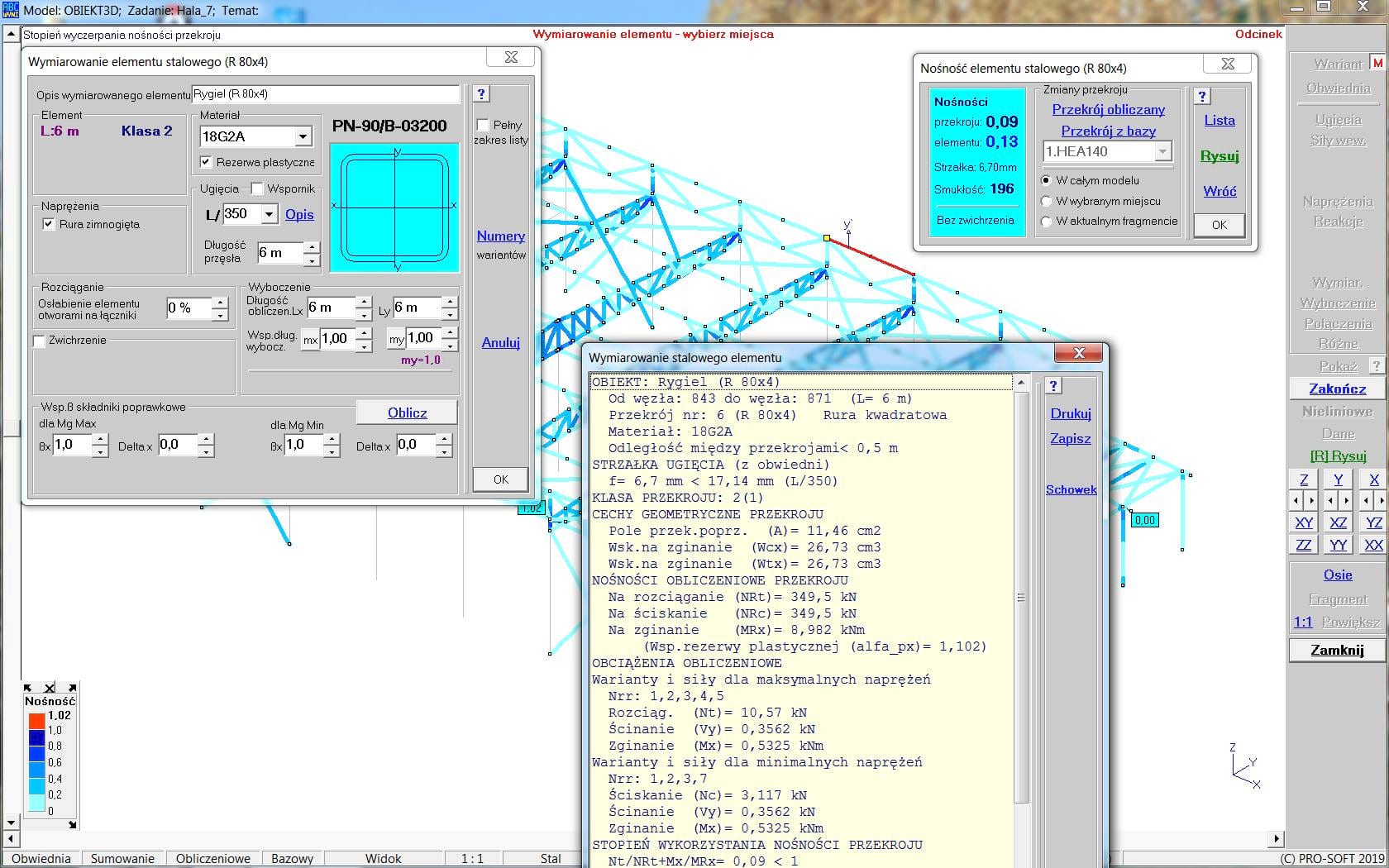Image resolution: width=1389 pixels, height=868 pixels.
Task: Click the help icon next to element description
Action: (481, 94)
